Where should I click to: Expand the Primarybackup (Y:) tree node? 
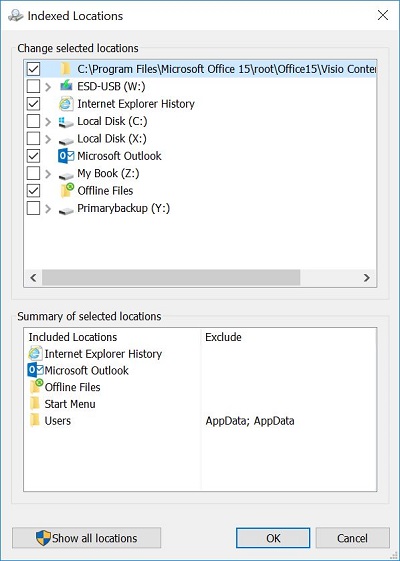48,209
